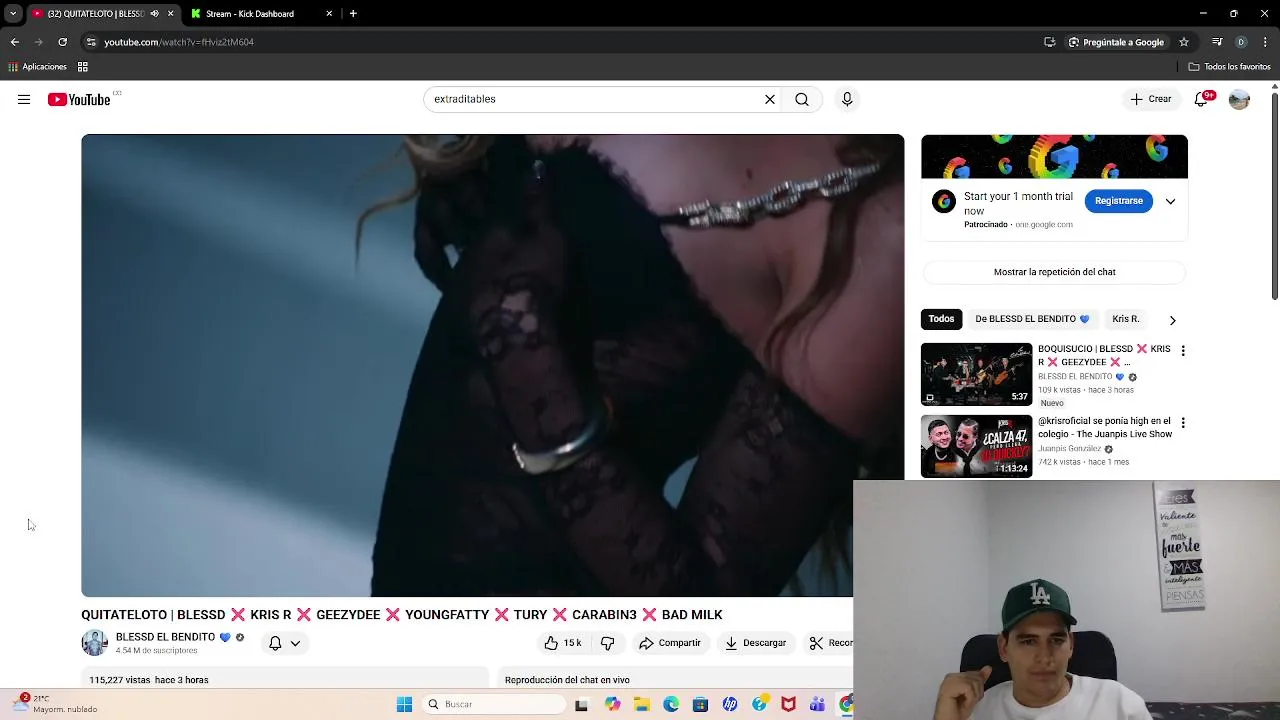Image resolution: width=1280 pixels, height=720 pixels.
Task: Open the tab groups grid icon in the bookmarks bar
Action: pyautogui.click(x=83, y=67)
